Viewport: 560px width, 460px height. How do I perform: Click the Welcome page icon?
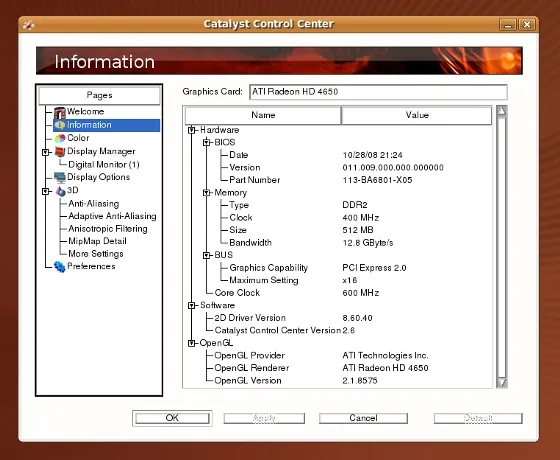(x=60, y=112)
